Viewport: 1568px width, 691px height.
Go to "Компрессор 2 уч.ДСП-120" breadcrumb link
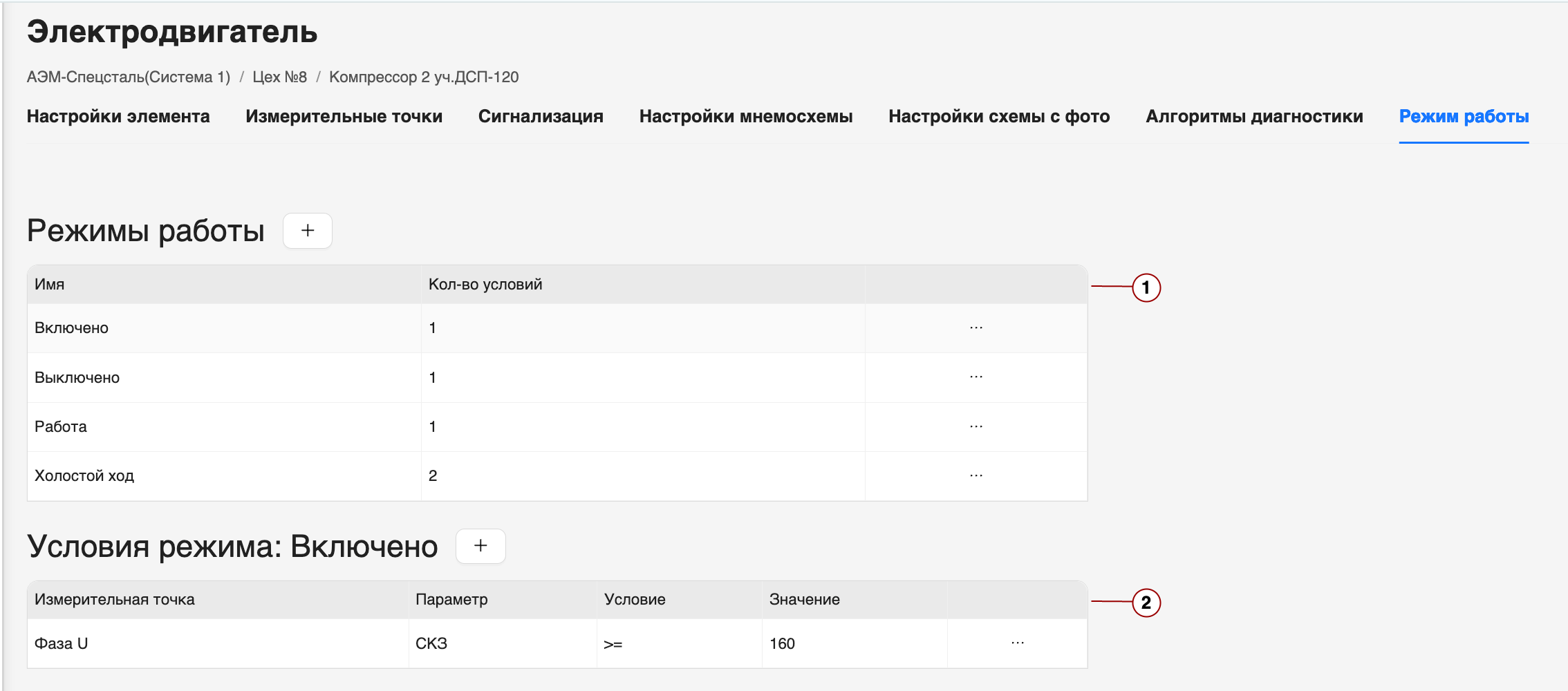[x=424, y=77]
